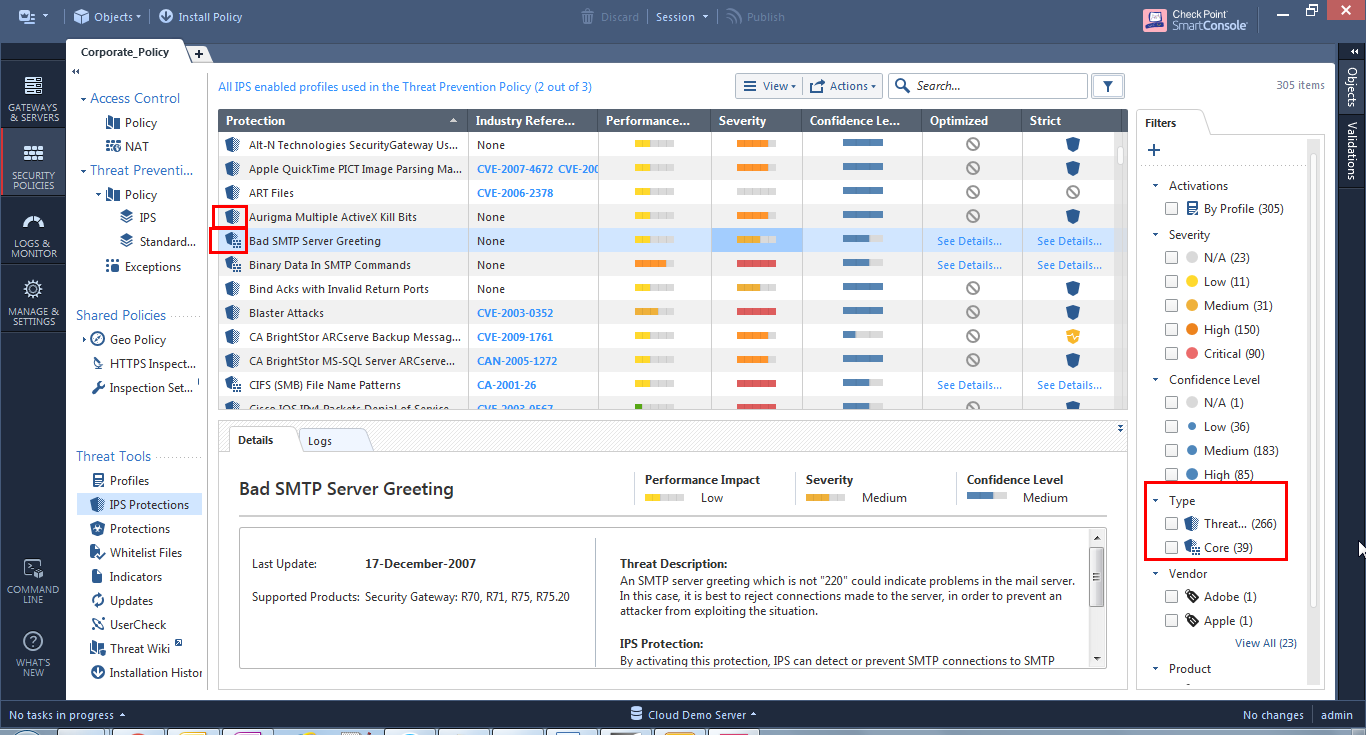Click the Discard trash icon

[x=588, y=16]
